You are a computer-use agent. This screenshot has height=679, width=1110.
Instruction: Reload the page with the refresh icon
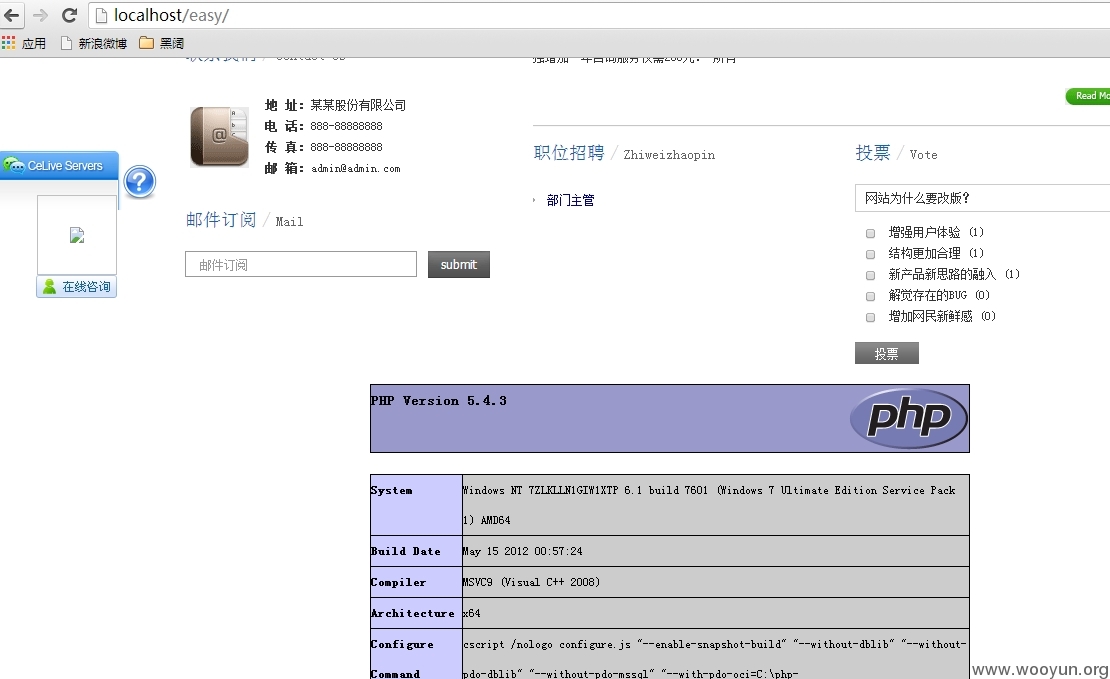(69, 15)
